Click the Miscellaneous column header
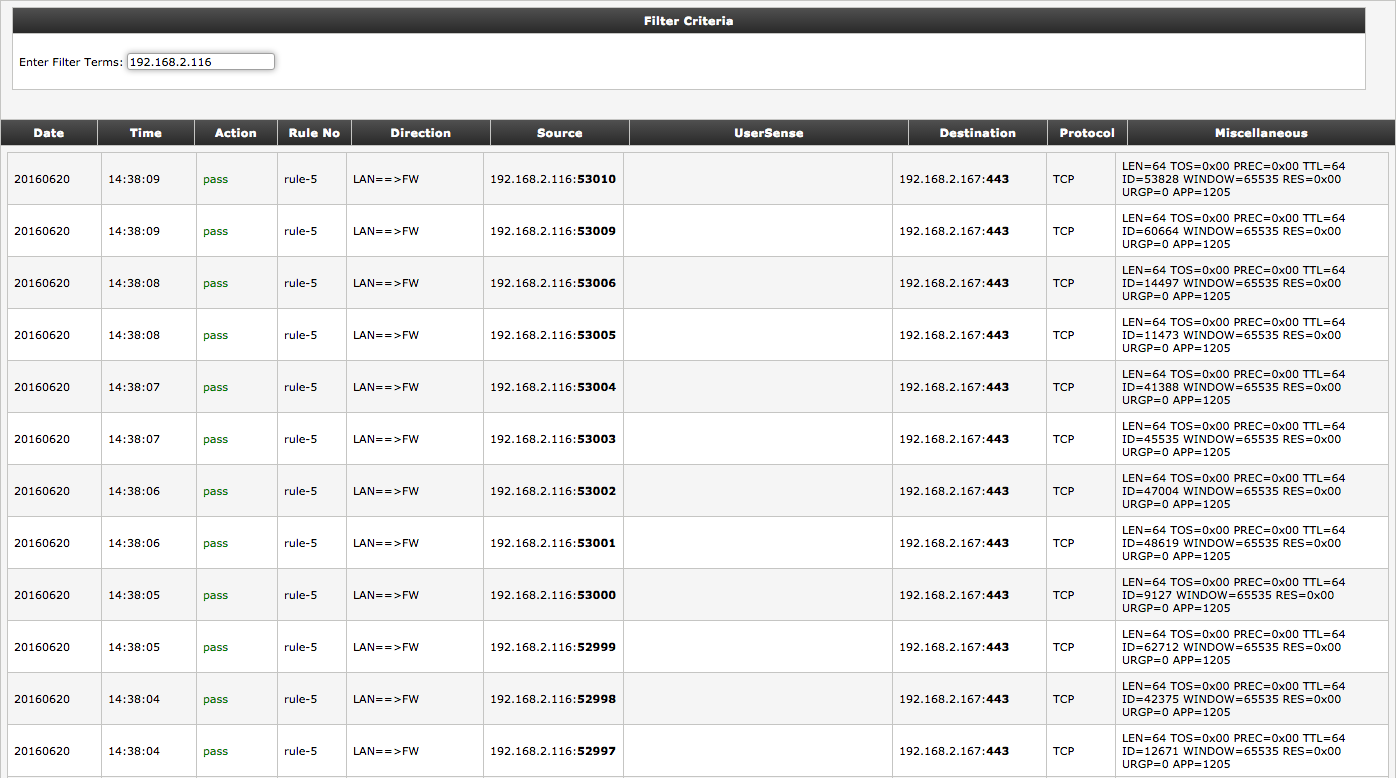Image resolution: width=1398 pixels, height=778 pixels. tap(1261, 133)
